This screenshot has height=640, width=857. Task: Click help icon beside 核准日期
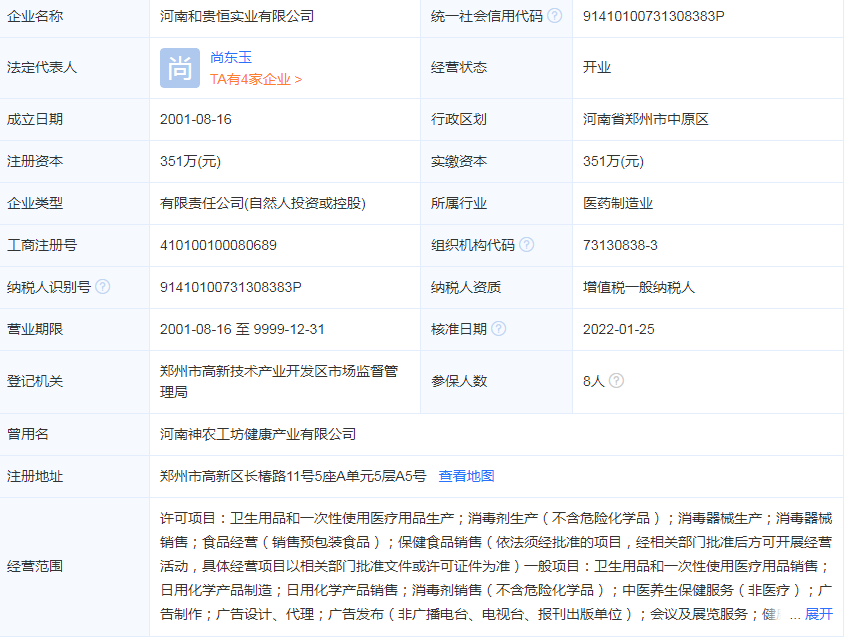[498, 328]
